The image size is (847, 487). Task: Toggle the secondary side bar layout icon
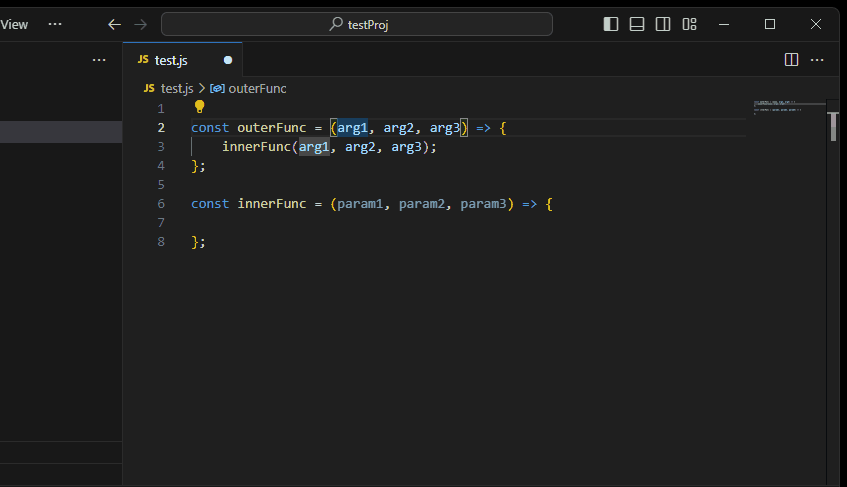pyautogui.click(x=663, y=24)
